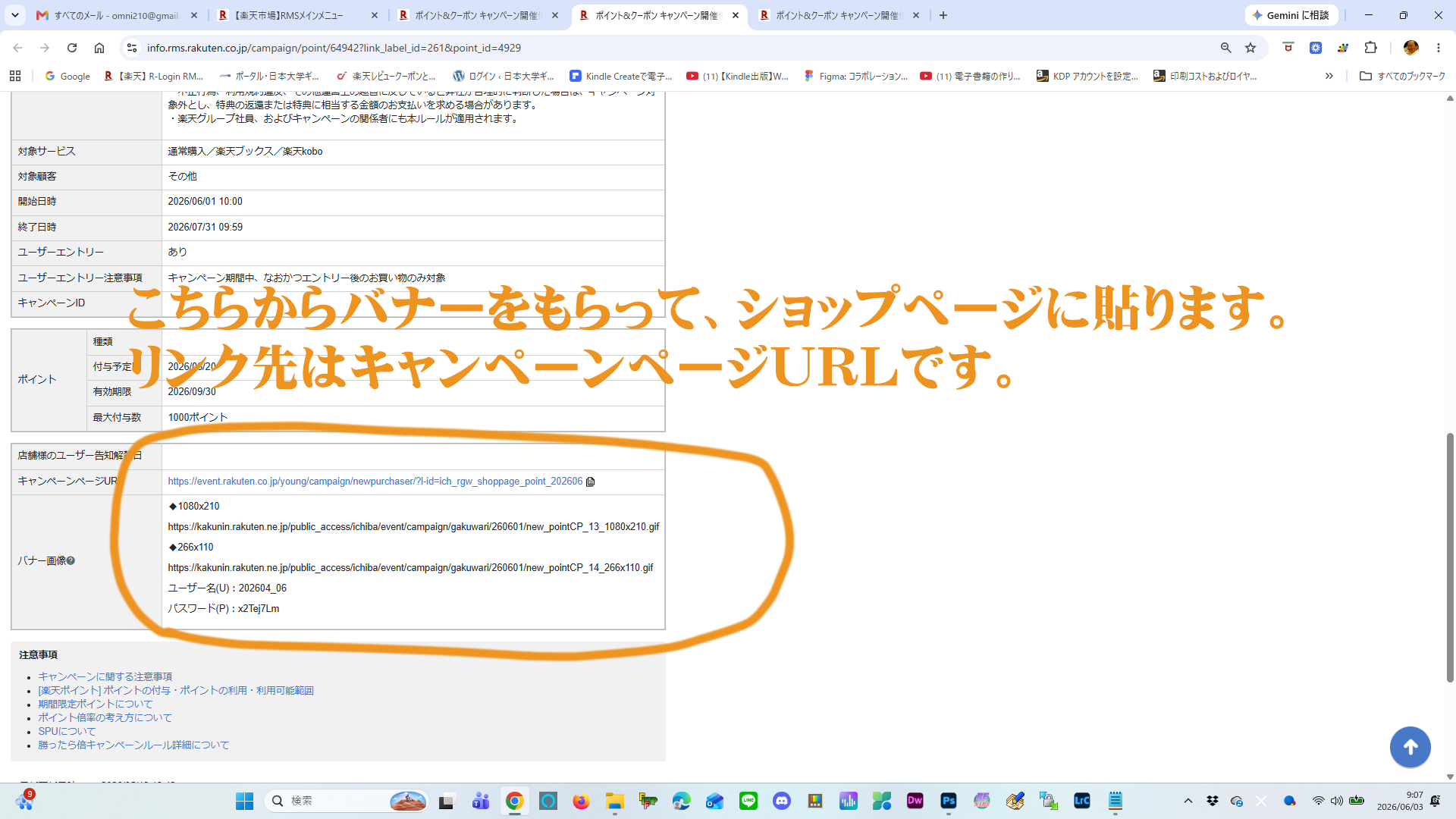Open the Kindle Create bookmark
Image resolution: width=1456 pixels, height=819 pixels.
[x=621, y=76]
